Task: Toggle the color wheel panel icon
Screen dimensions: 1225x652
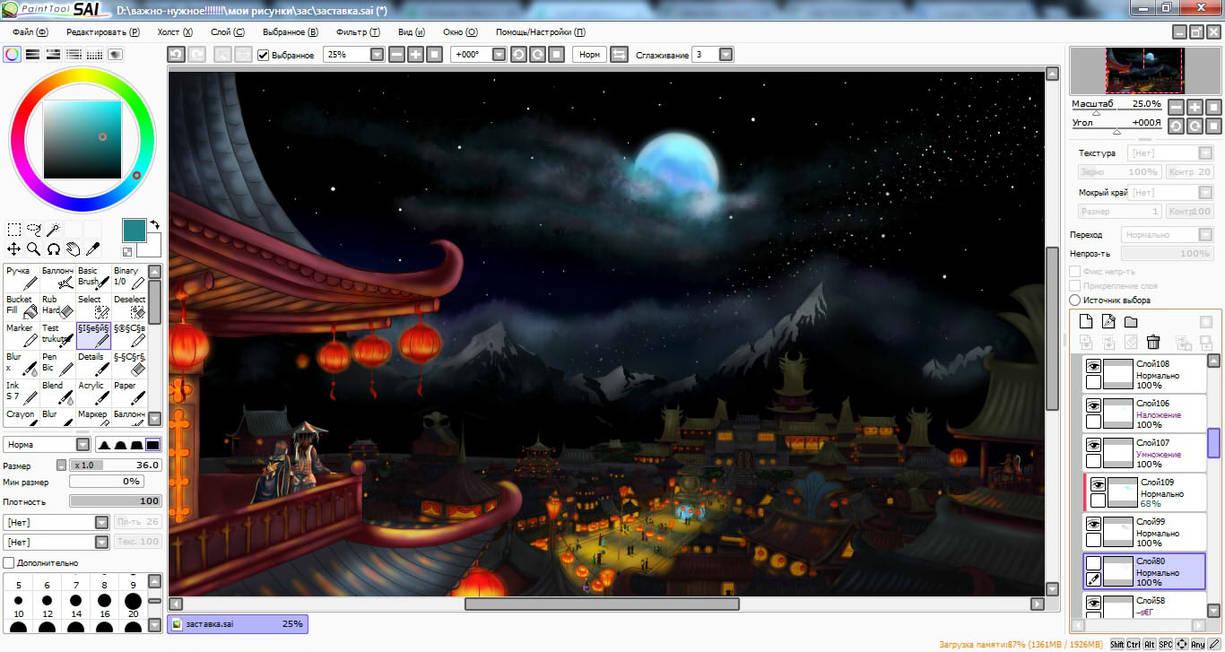Action: coord(11,55)
